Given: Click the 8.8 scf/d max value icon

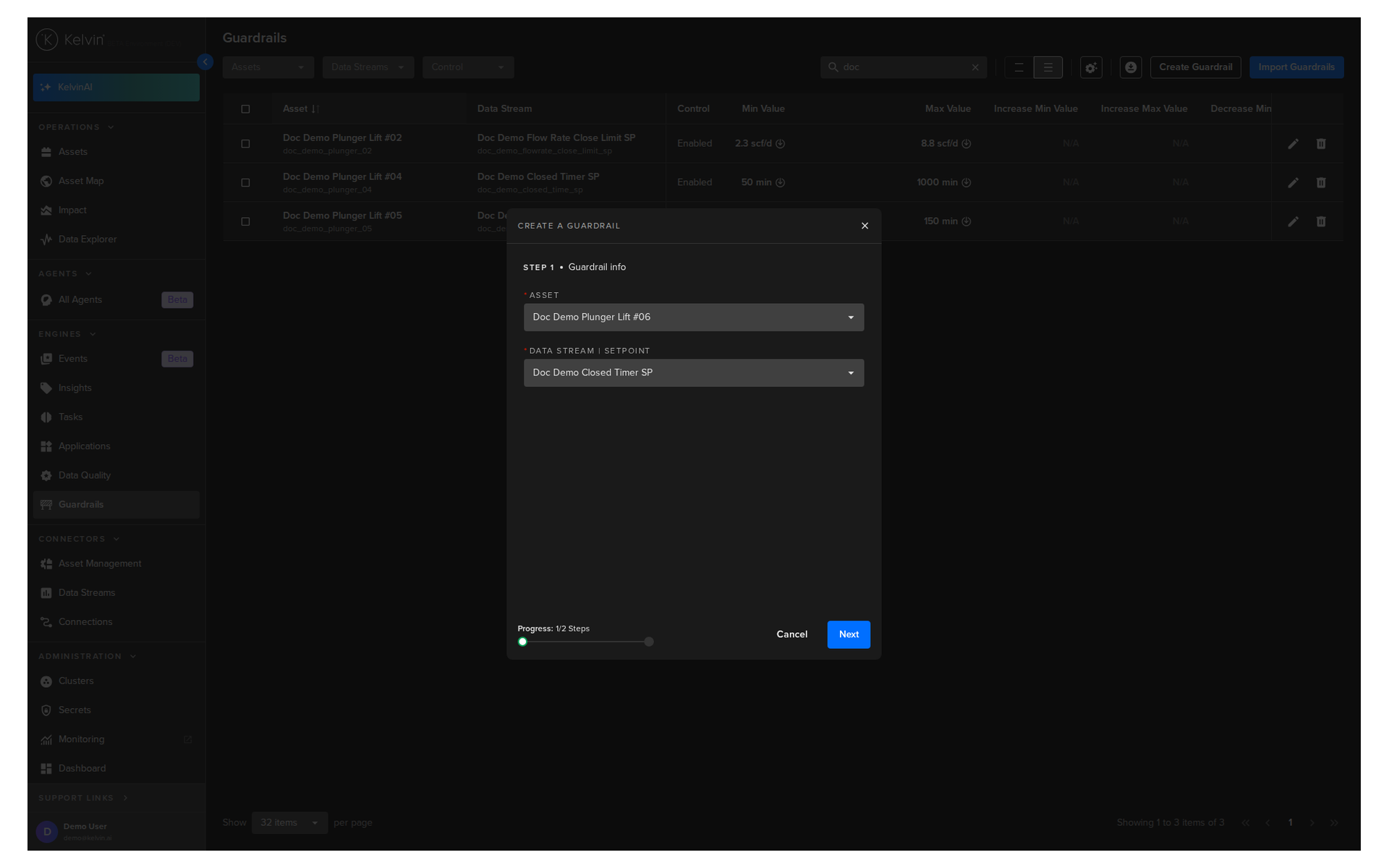Looking at the screenshot, I should click(967, 144).
